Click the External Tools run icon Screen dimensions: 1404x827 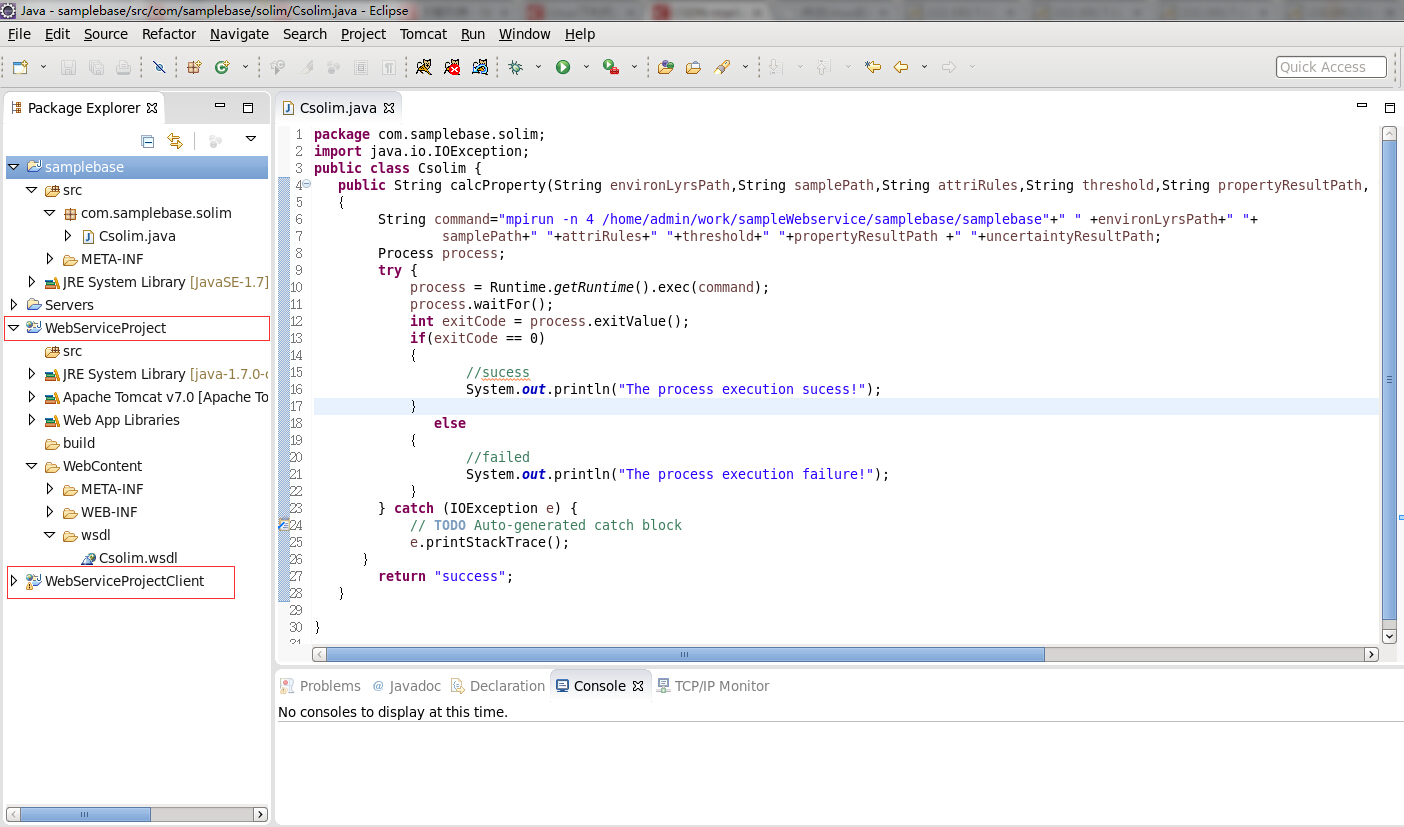click(611, 67)
